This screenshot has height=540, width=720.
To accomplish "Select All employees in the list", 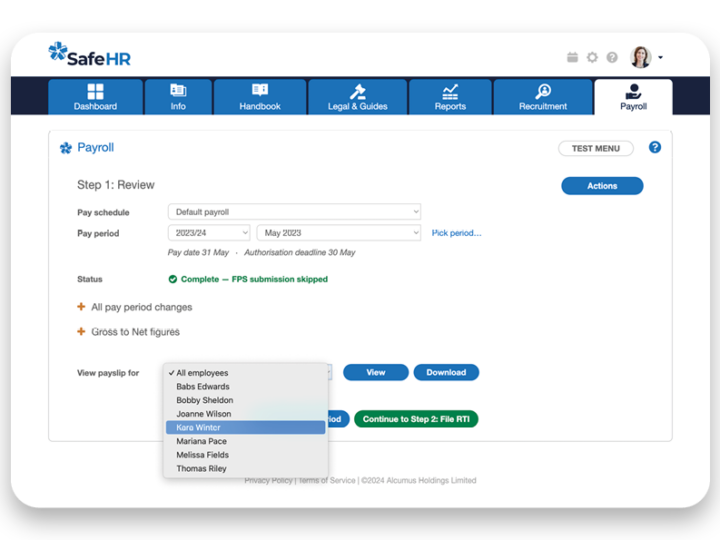I will pyautogui.click(x=246, y=373).
